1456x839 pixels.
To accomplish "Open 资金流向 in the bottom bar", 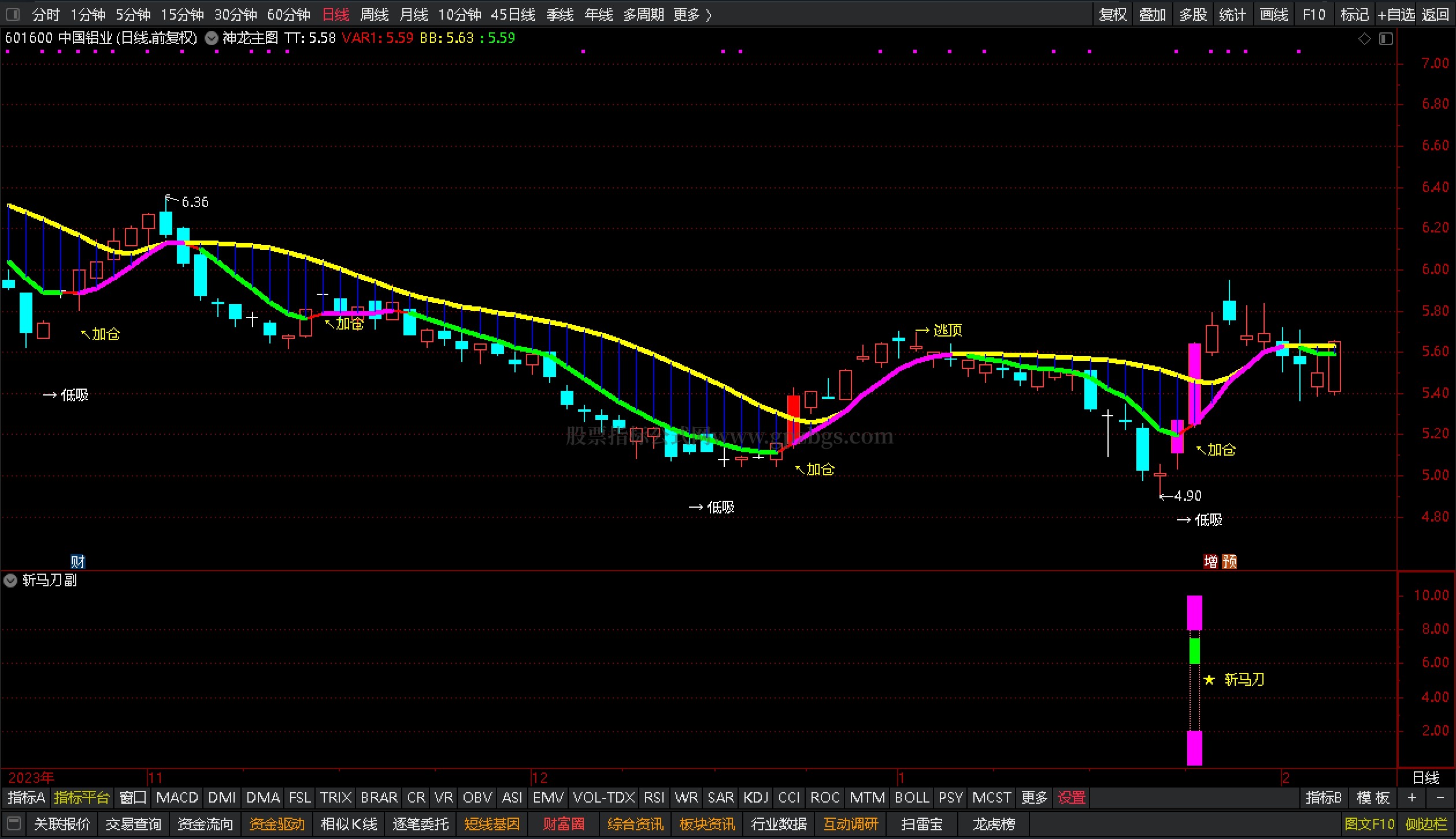I will [x=205, y=823].
